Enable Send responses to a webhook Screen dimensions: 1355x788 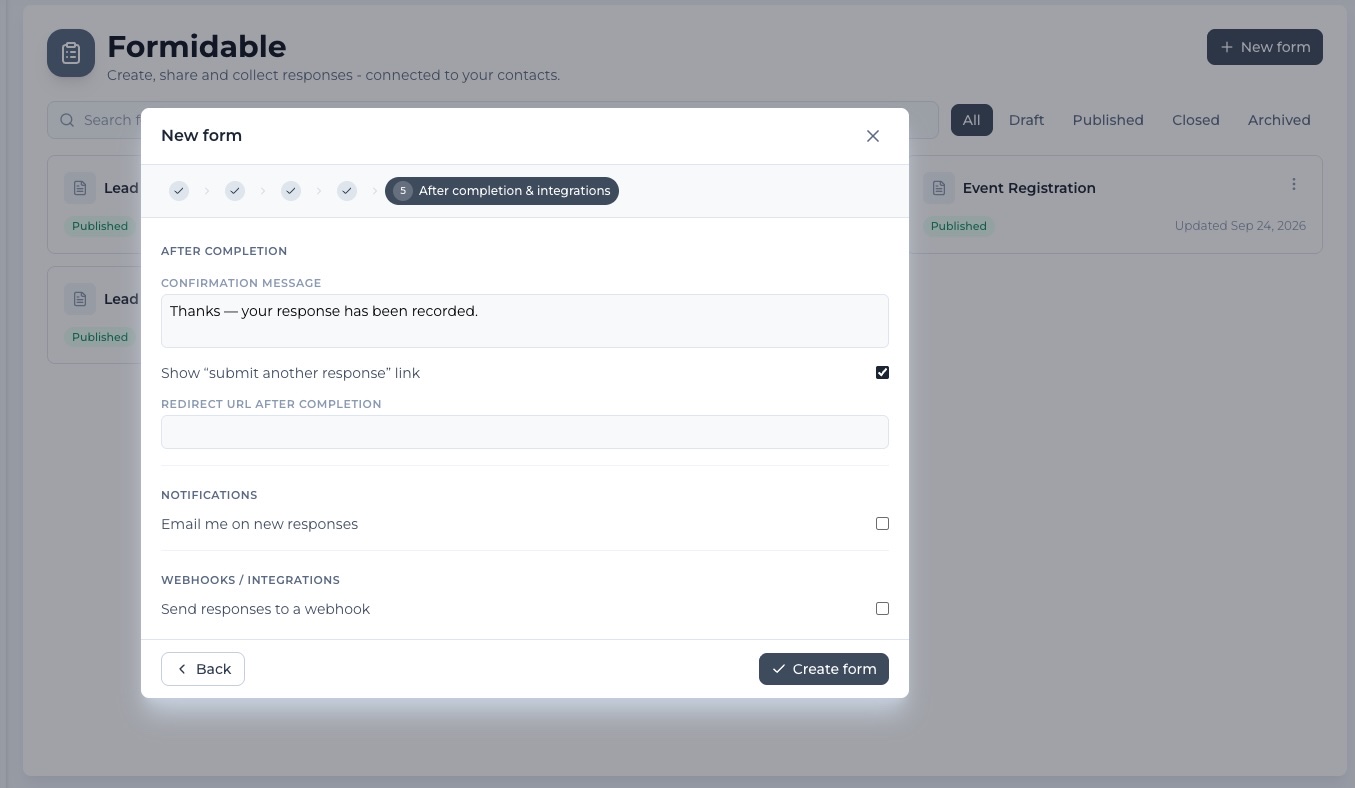[882, 609]
